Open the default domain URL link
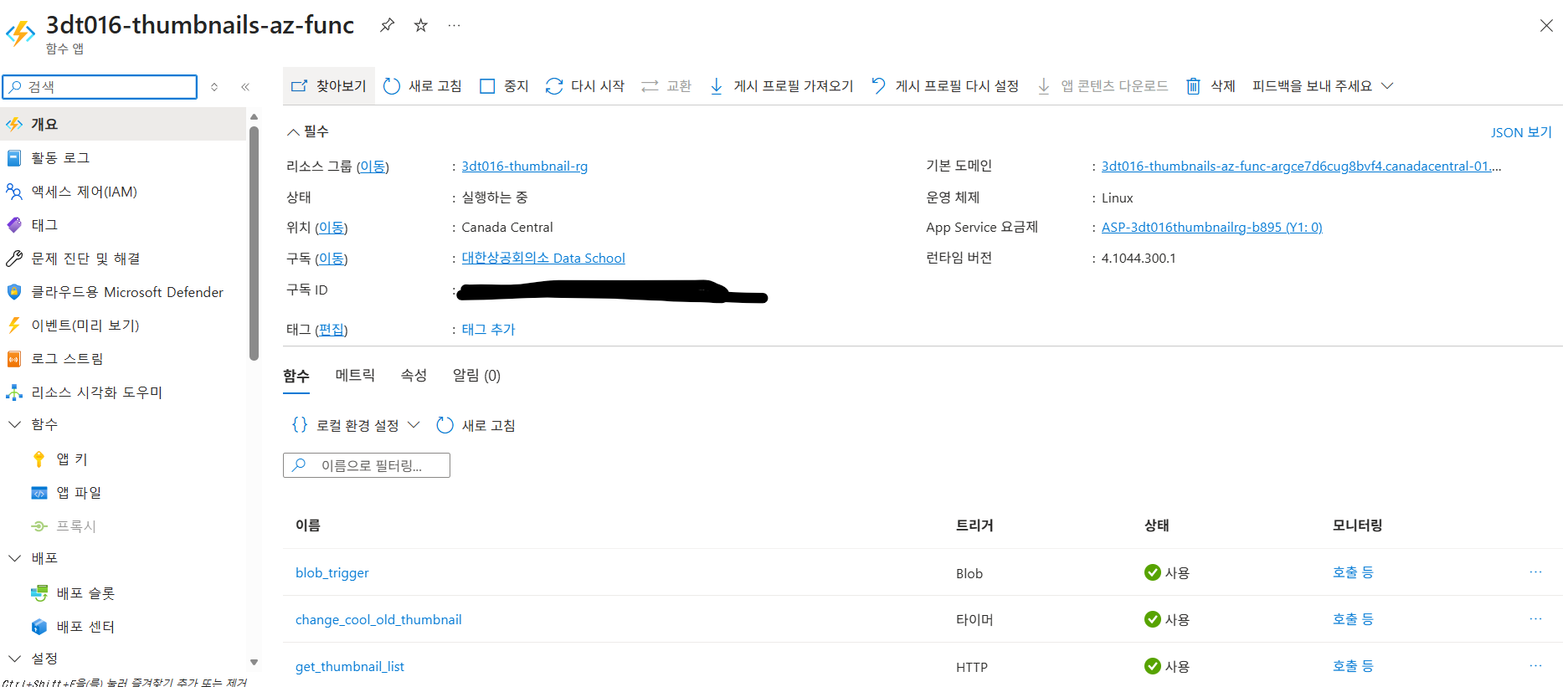Viewport: 1568px width, 687px height. point(1301,166)
